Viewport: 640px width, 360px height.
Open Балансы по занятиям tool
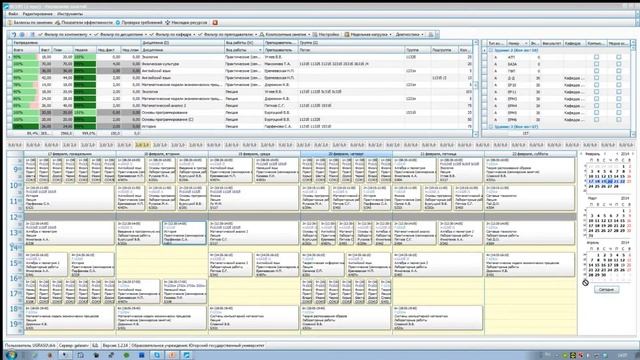(x=31, y=23)
